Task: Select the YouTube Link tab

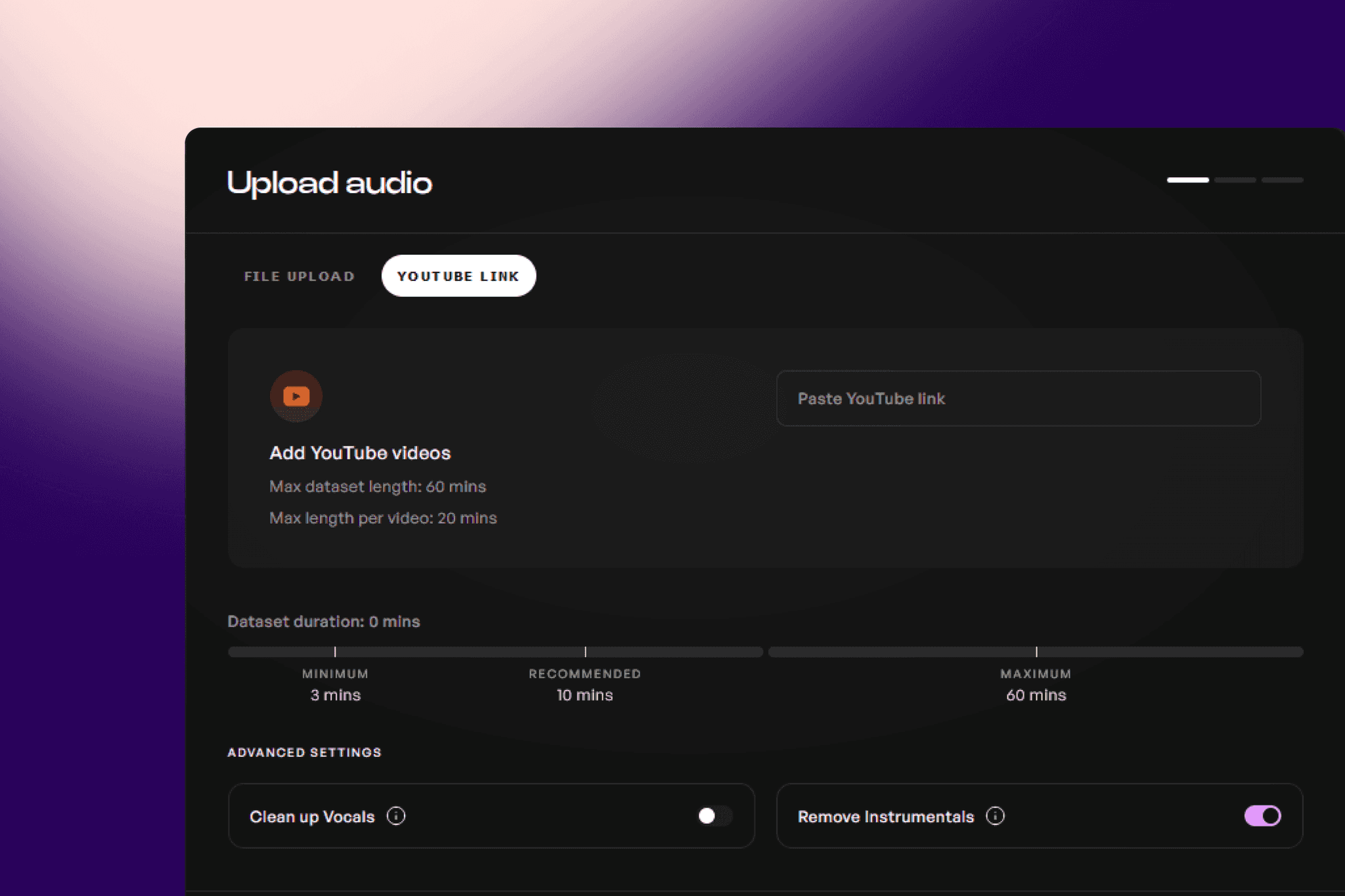Action: click(x=458, y=276)
